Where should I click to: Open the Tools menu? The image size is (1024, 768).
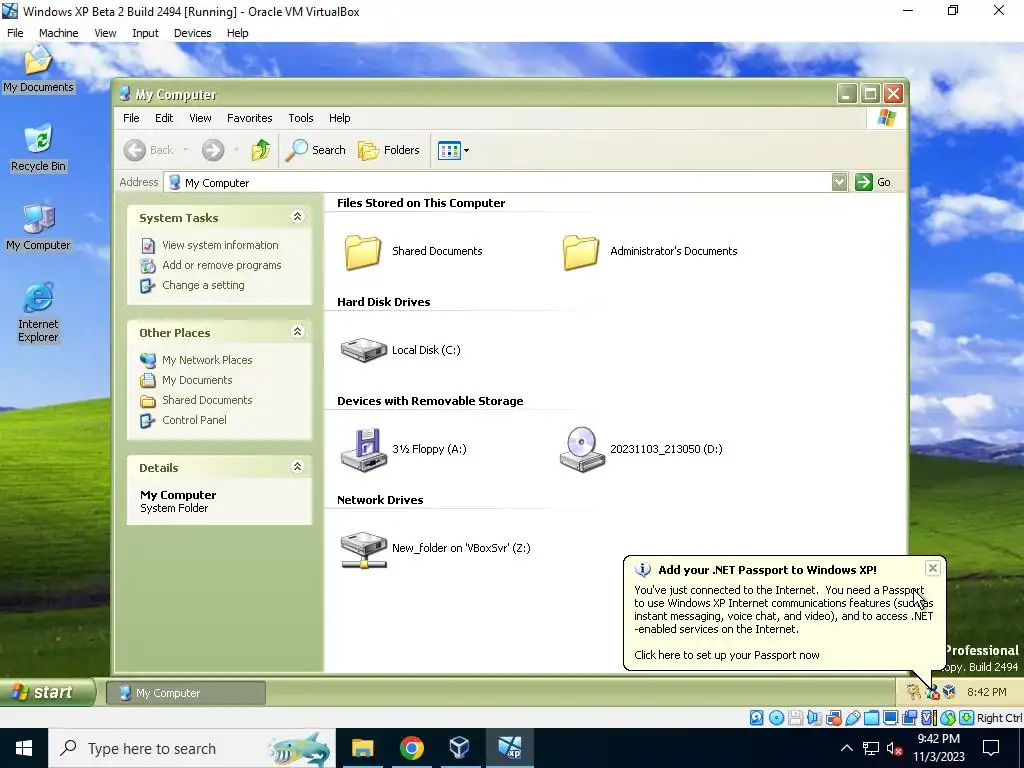(301, 118)
